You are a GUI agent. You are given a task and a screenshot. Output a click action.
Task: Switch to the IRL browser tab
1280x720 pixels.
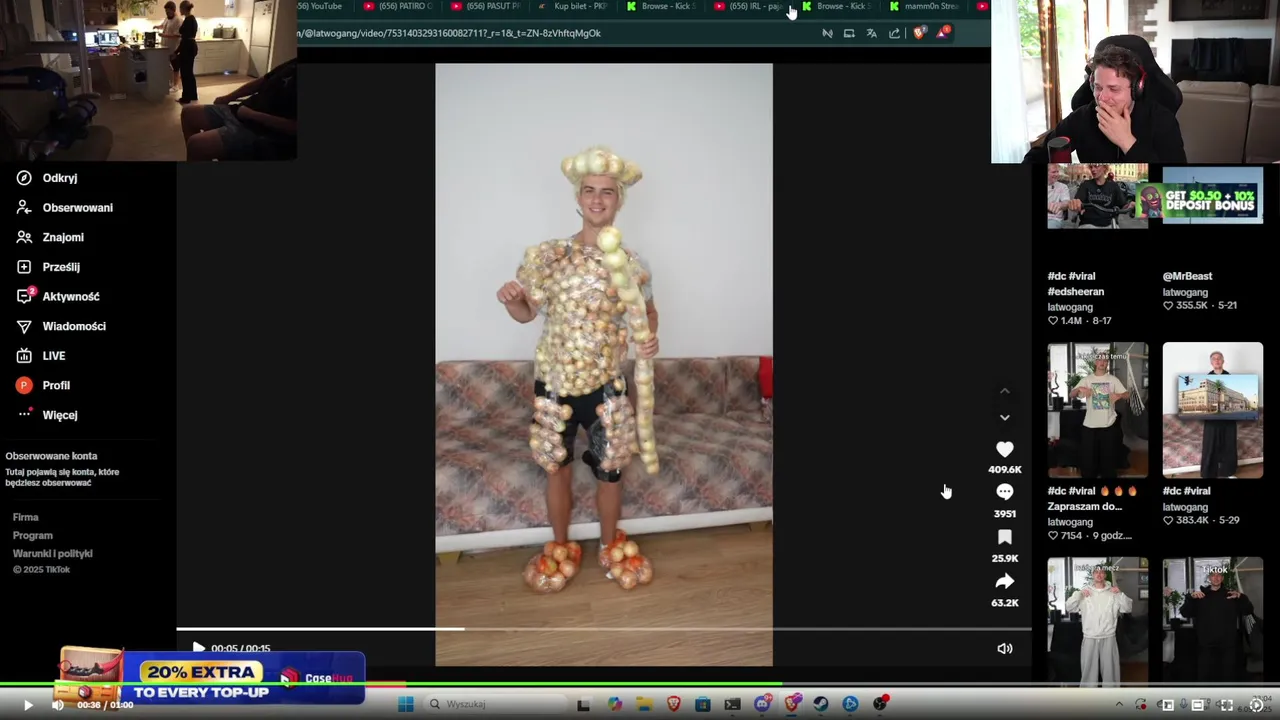[x=749, y=6]
